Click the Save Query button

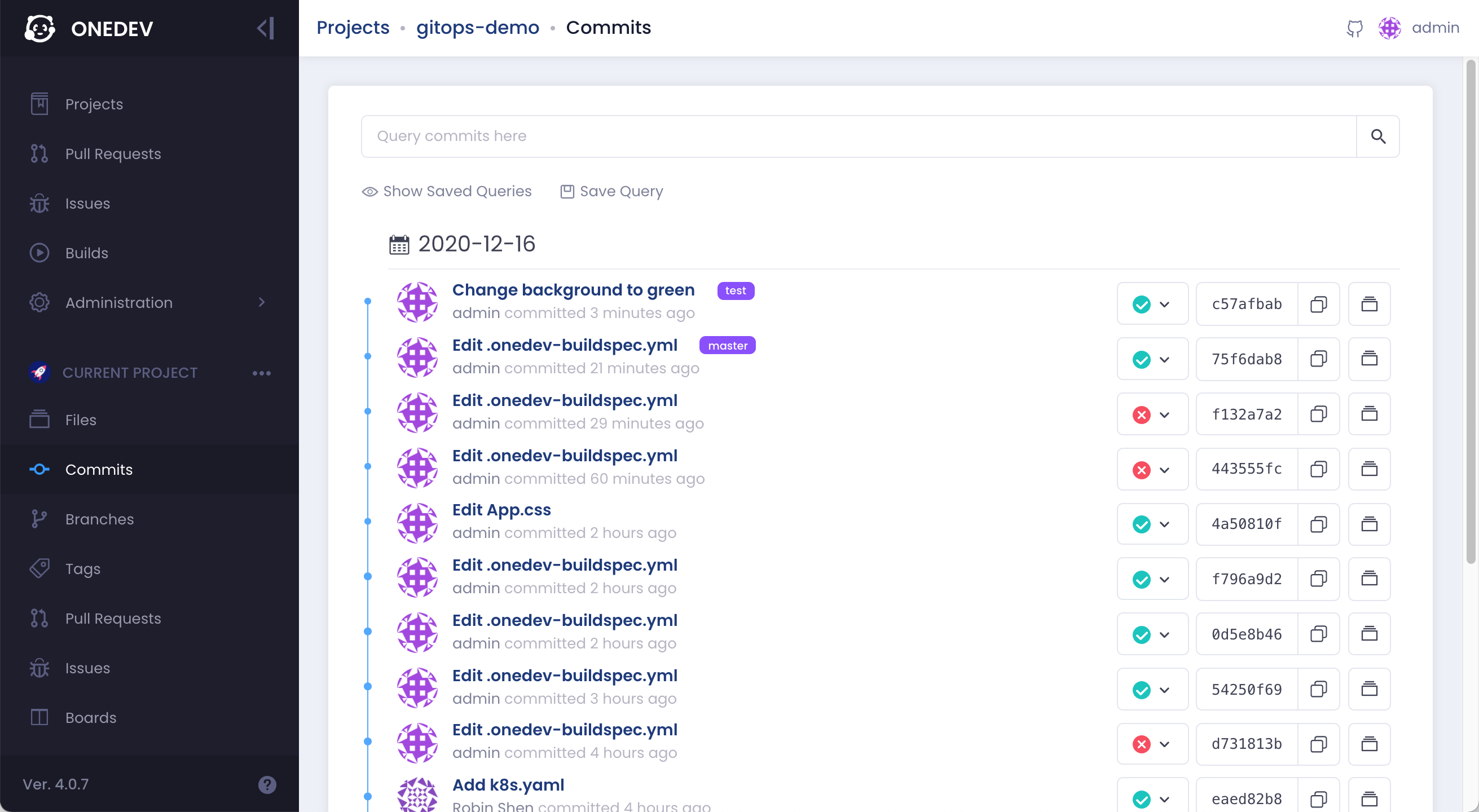pos(611,191)
